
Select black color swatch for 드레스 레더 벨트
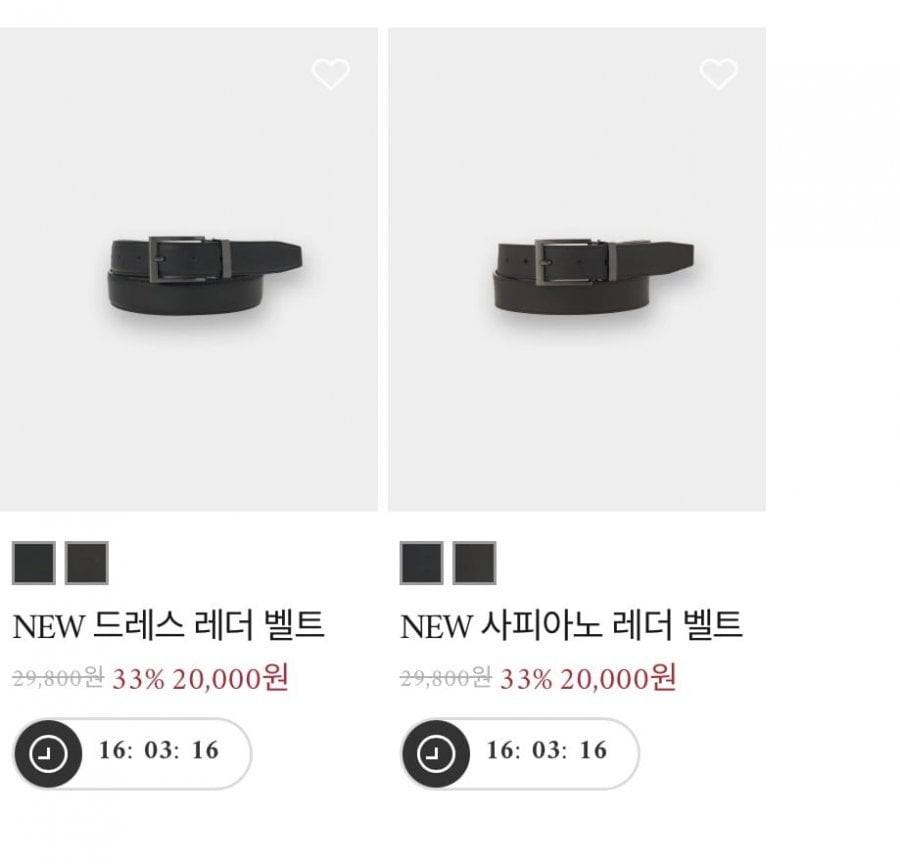click(34, 563)
